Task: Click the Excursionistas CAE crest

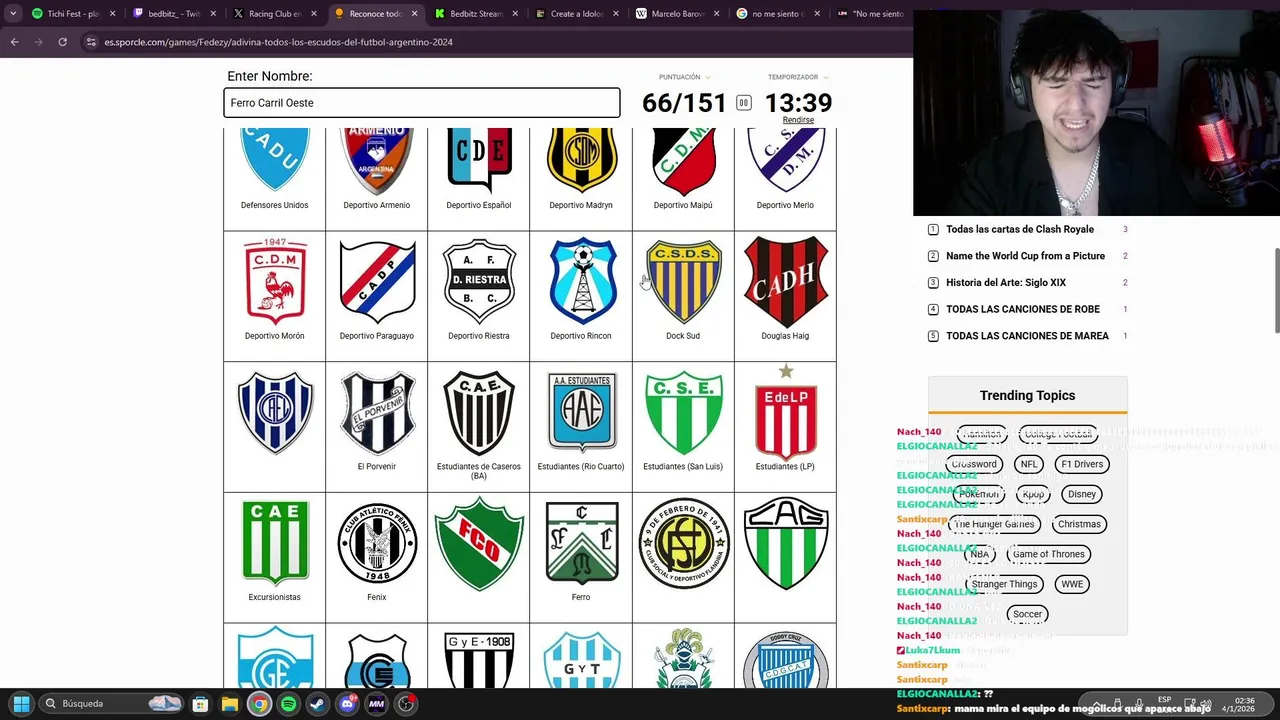Action: (274, 542)
